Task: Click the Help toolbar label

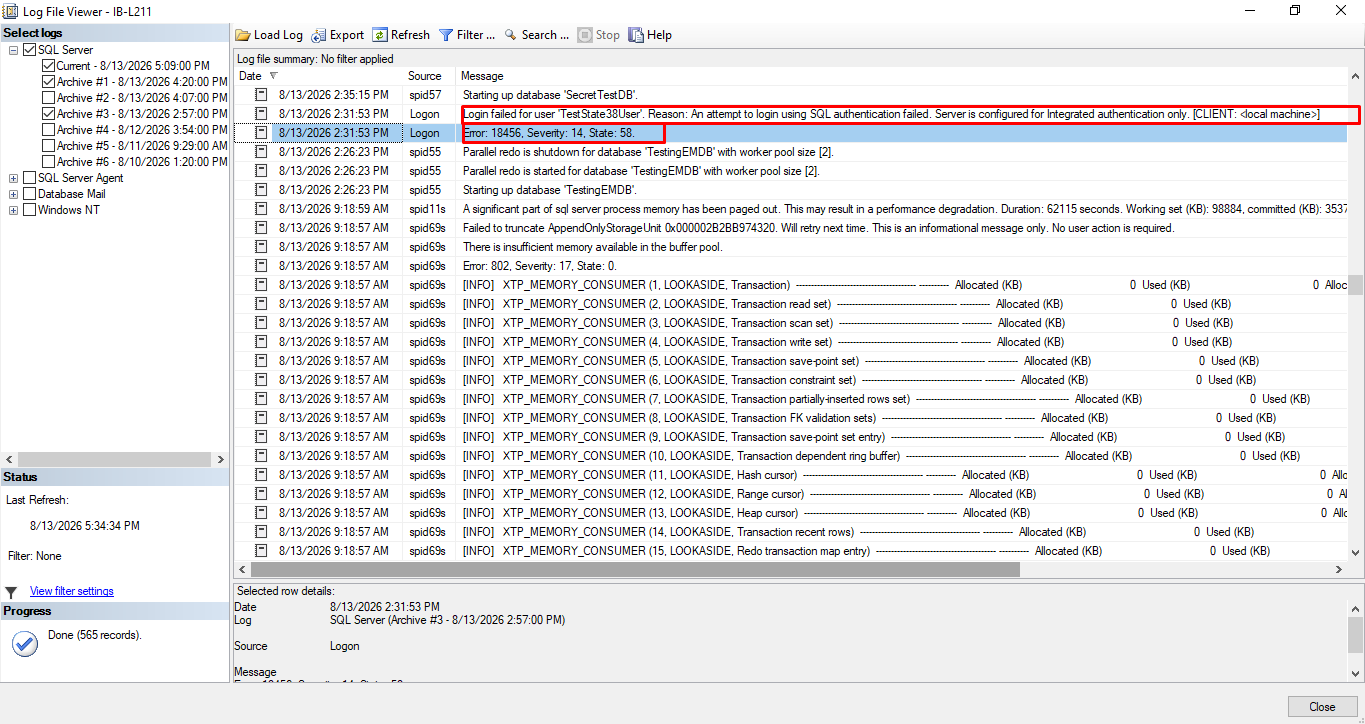Action: click(660, 35)
